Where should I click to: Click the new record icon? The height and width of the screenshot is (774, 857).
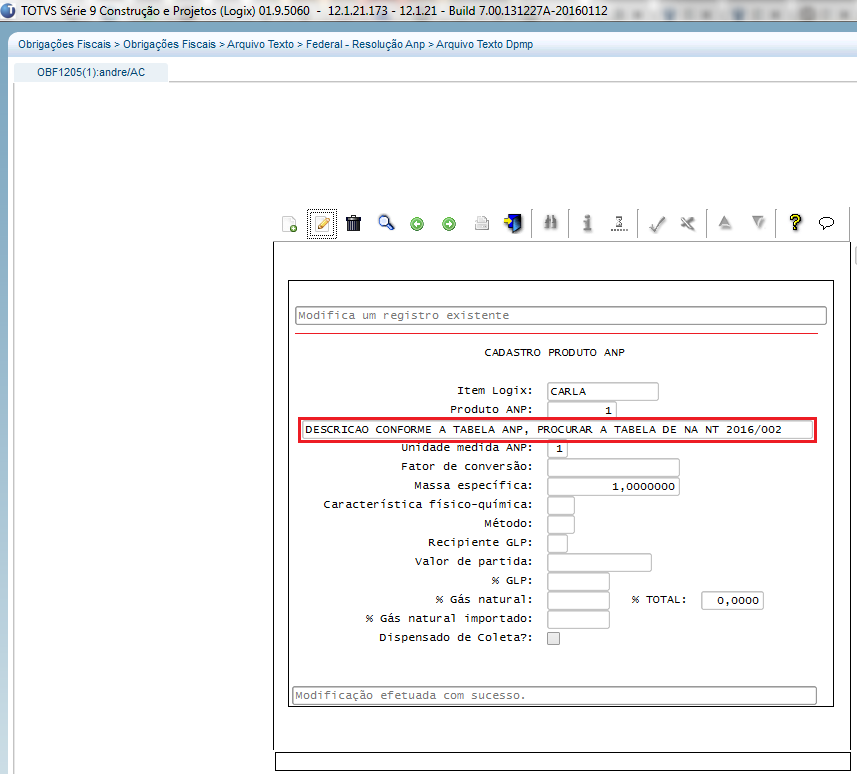[290, 224]
